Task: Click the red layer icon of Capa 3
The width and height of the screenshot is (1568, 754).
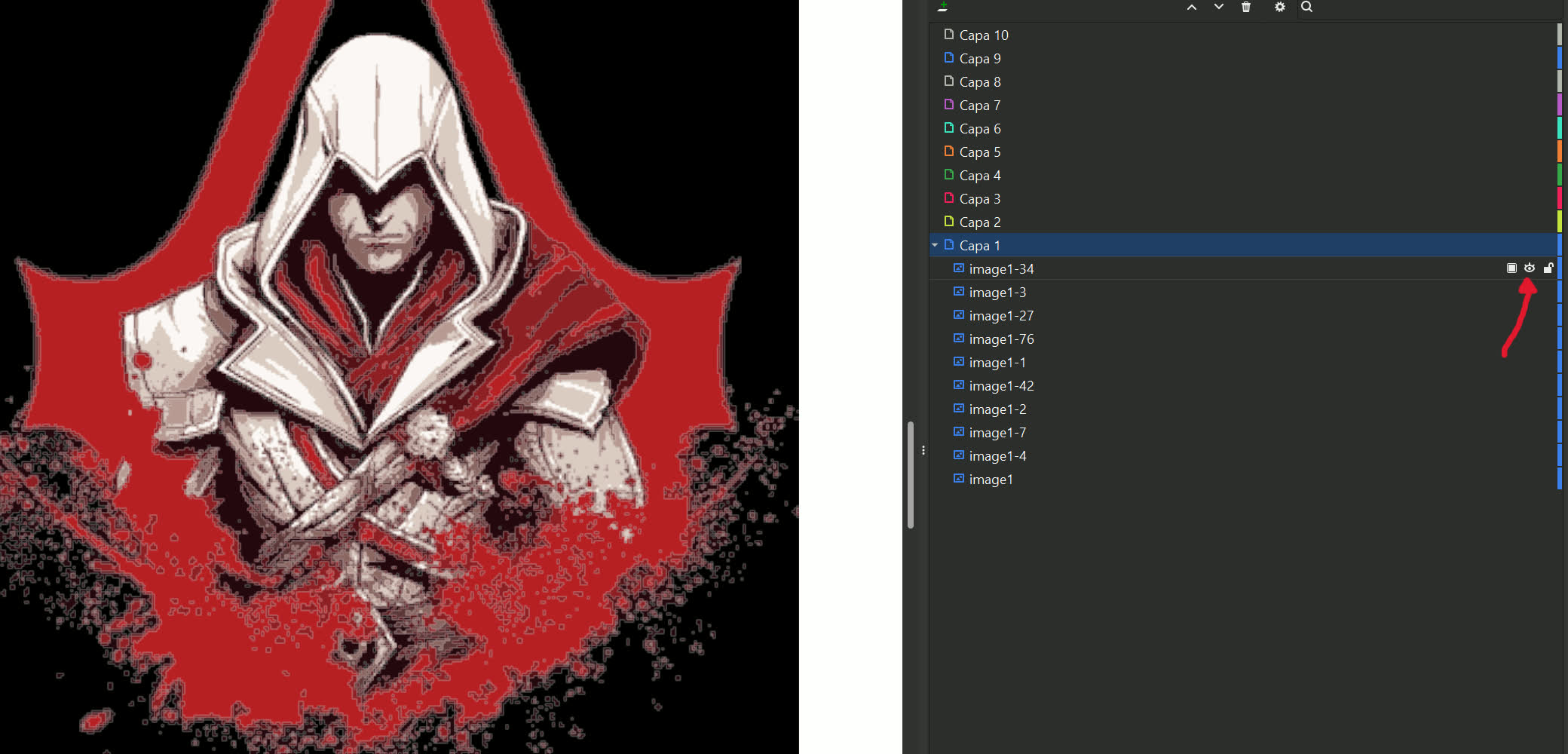Action: pyautogui.click(x=949, y=198)
